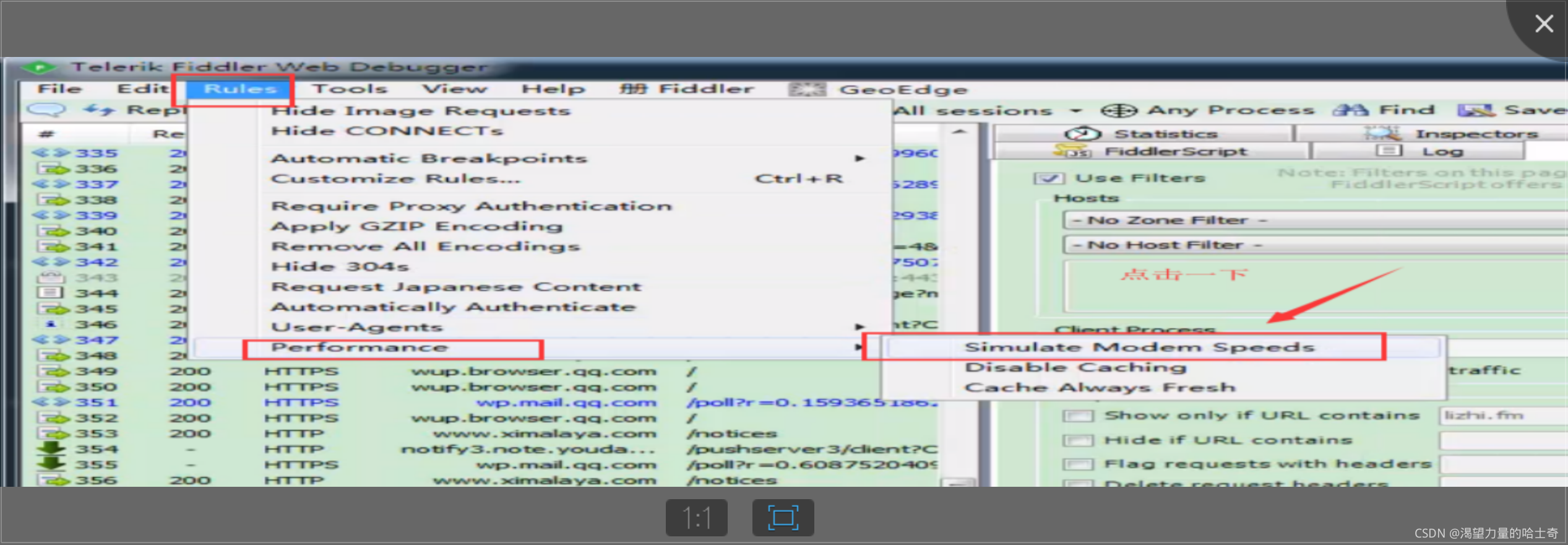This screenshot has height=545, width=1568.
Task: Click Any Process crosshair icon
Action: [1119, 111]
